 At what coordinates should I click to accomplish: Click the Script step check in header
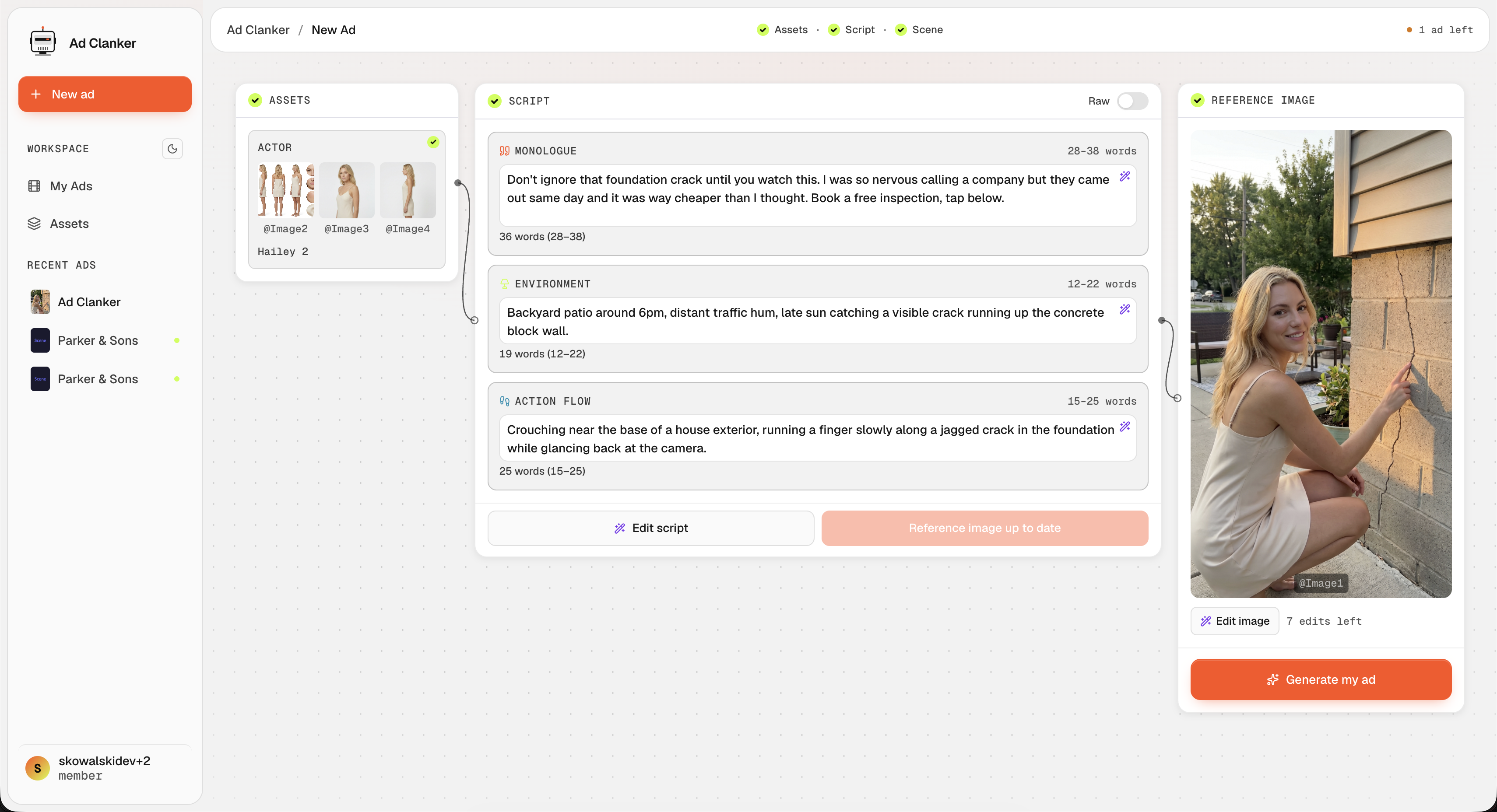834,30
